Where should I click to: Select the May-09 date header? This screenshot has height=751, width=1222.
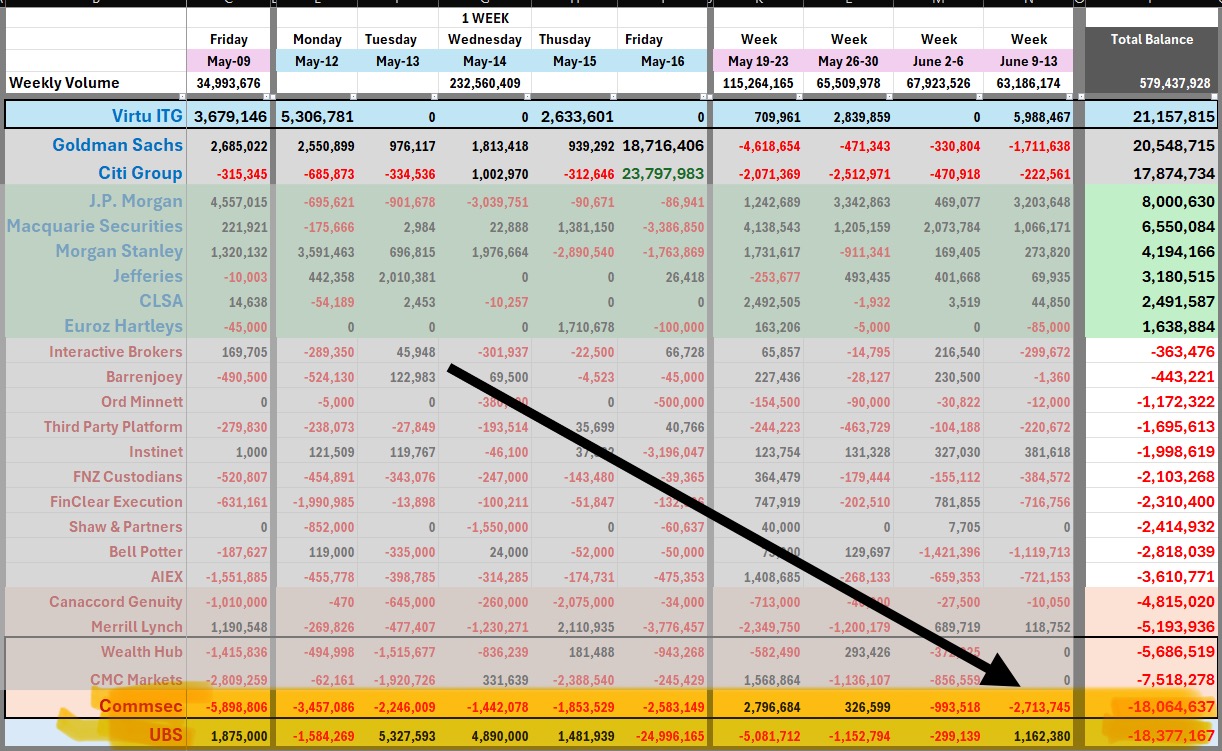pyautogui.click(x=229, y=61)
